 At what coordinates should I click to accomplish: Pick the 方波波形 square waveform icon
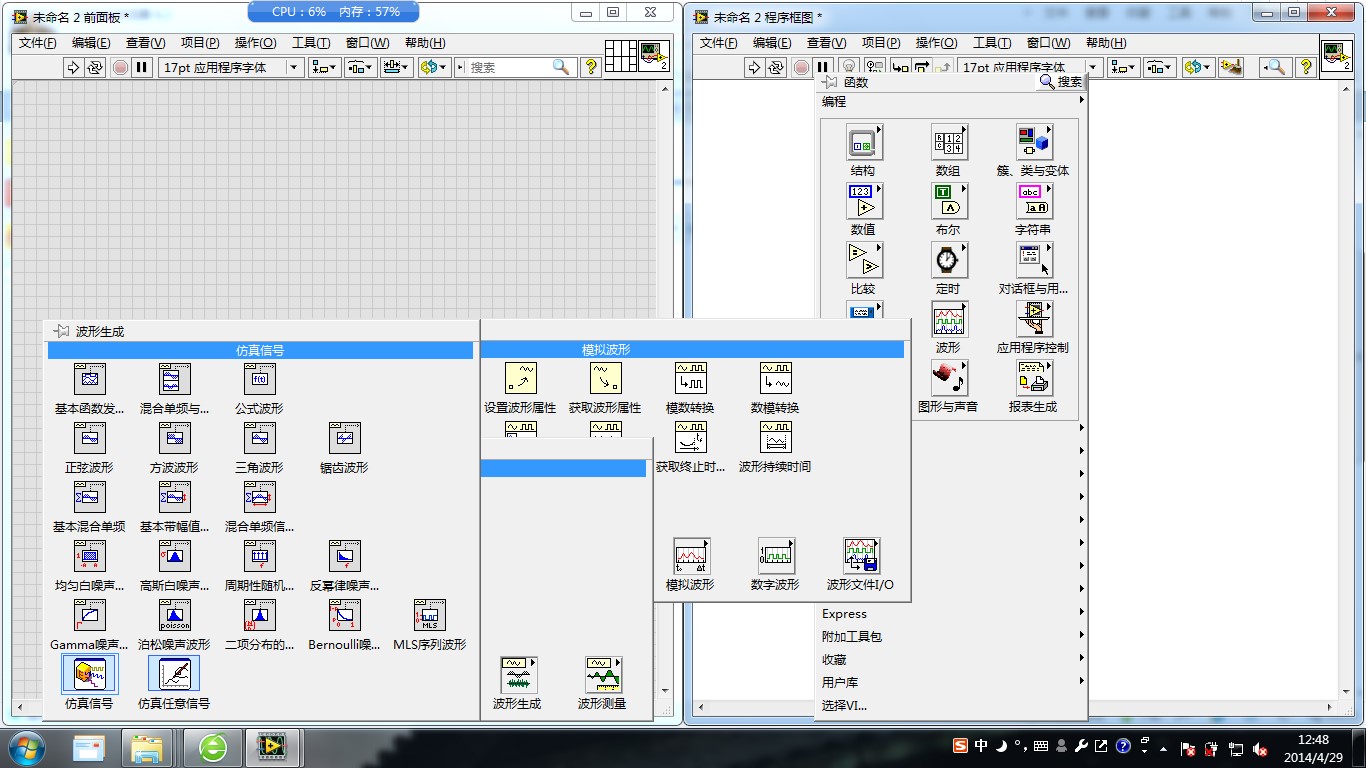tap(175, 438)
